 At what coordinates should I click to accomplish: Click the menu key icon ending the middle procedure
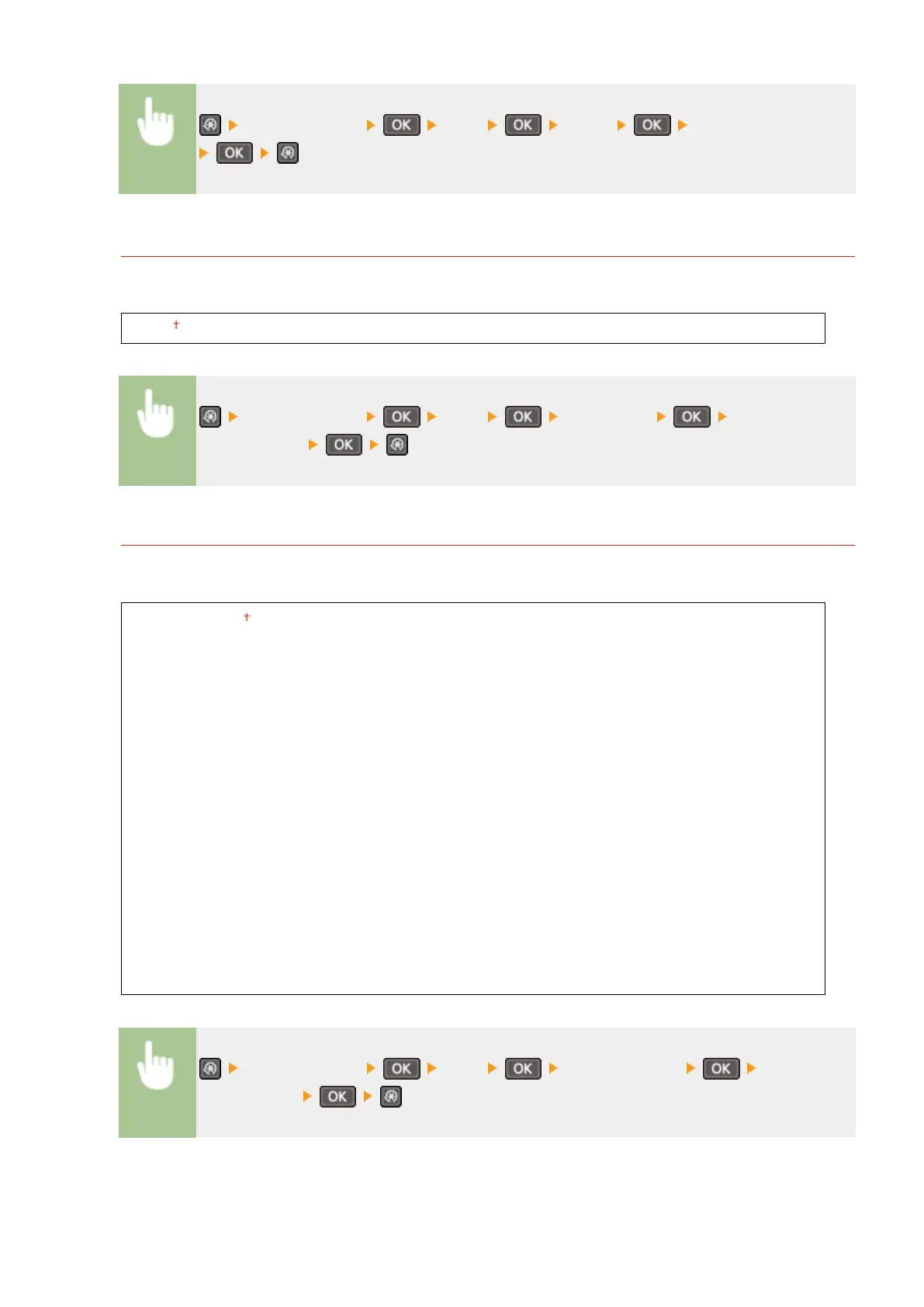397,445
